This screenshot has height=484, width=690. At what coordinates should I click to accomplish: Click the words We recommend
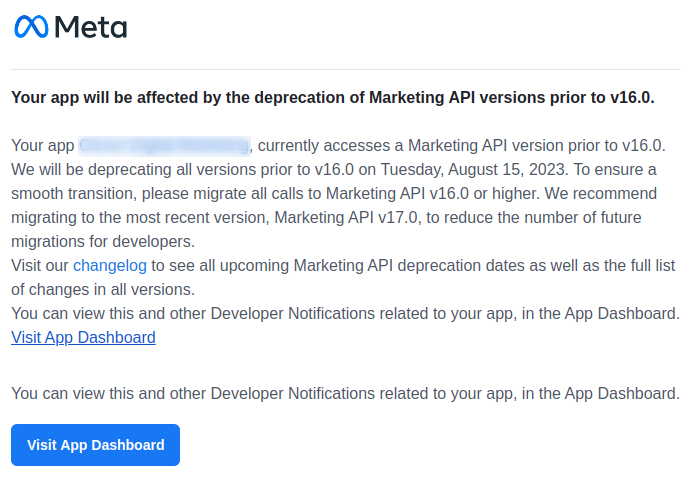pos(601,194)
